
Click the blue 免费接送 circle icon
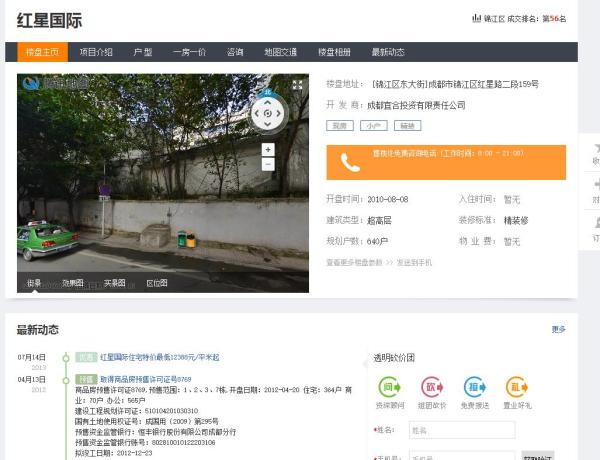[475, 387]
